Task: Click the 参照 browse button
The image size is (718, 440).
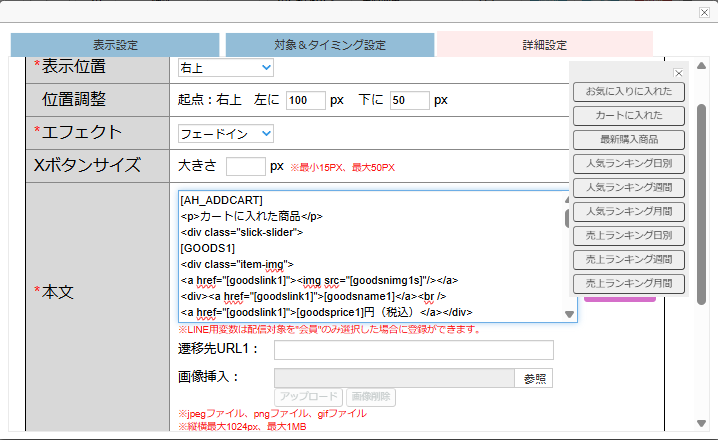Action: 534,378
